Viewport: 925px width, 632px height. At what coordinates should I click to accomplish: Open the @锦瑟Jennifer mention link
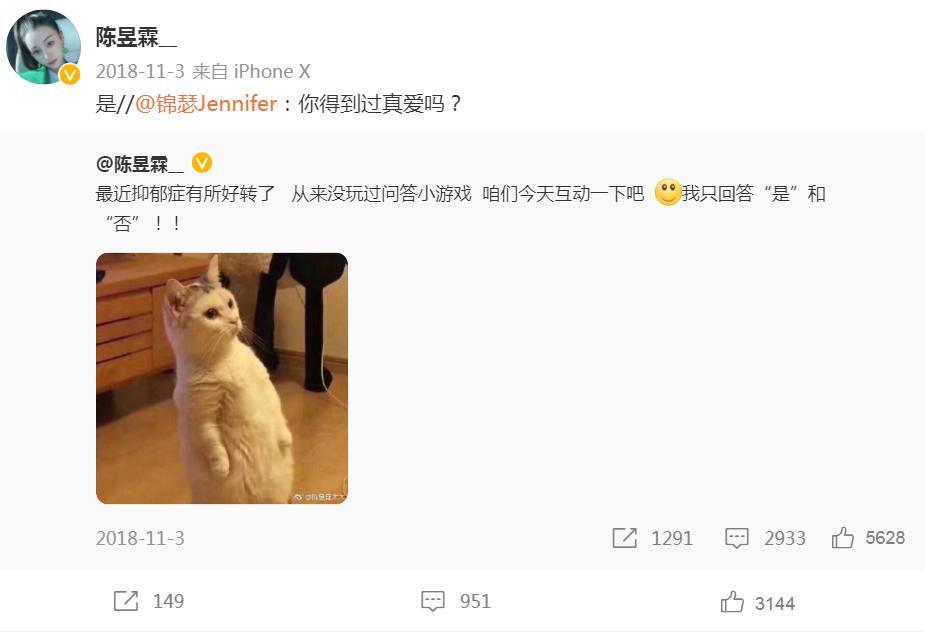coord(206,104)
